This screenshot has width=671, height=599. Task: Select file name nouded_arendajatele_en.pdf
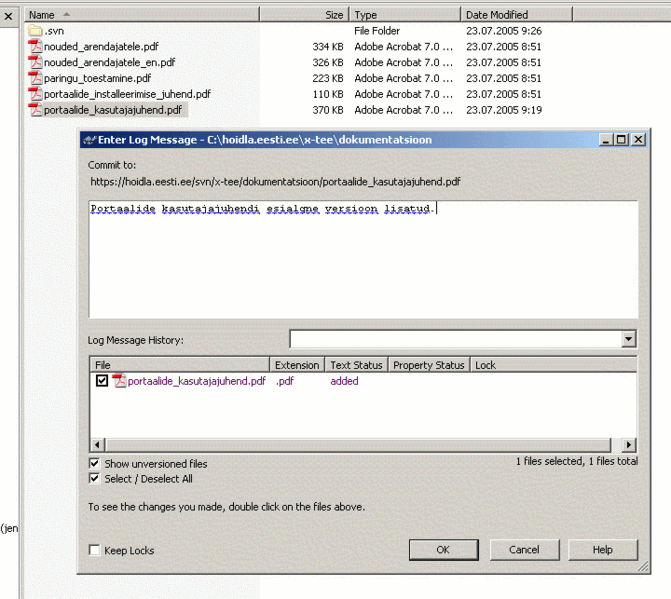[110, 62]
